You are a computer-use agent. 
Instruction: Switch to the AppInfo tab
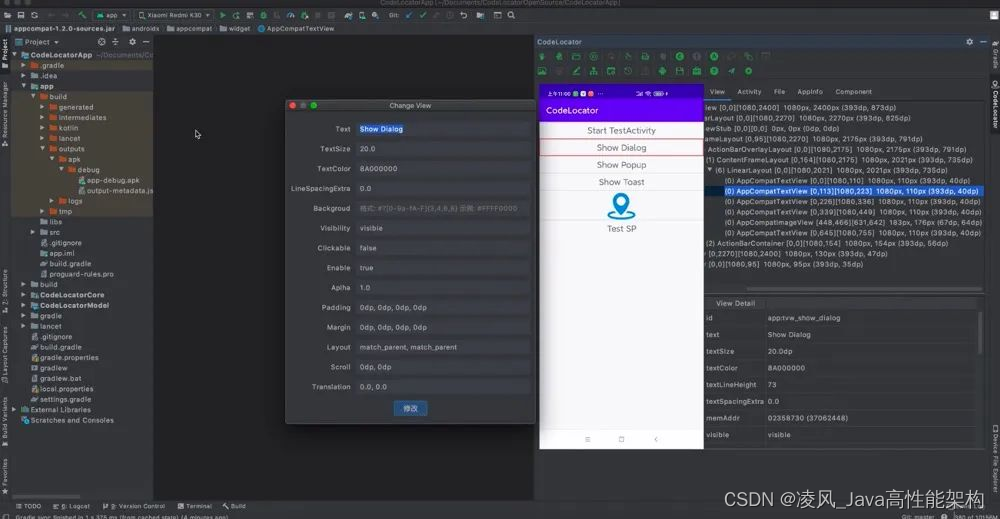(810, 92)
